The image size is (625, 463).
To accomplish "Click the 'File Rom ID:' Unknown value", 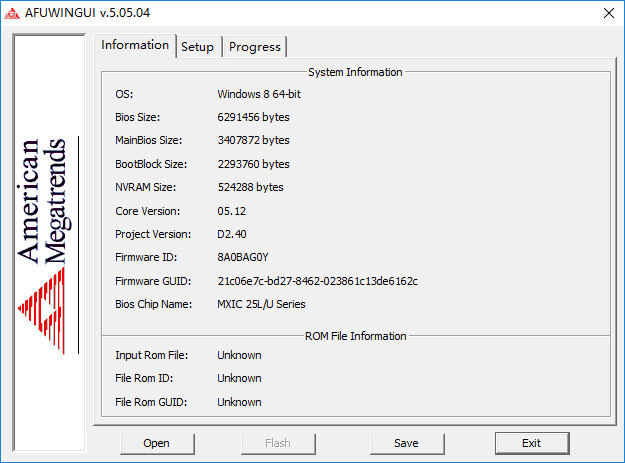I will (239, 379).
